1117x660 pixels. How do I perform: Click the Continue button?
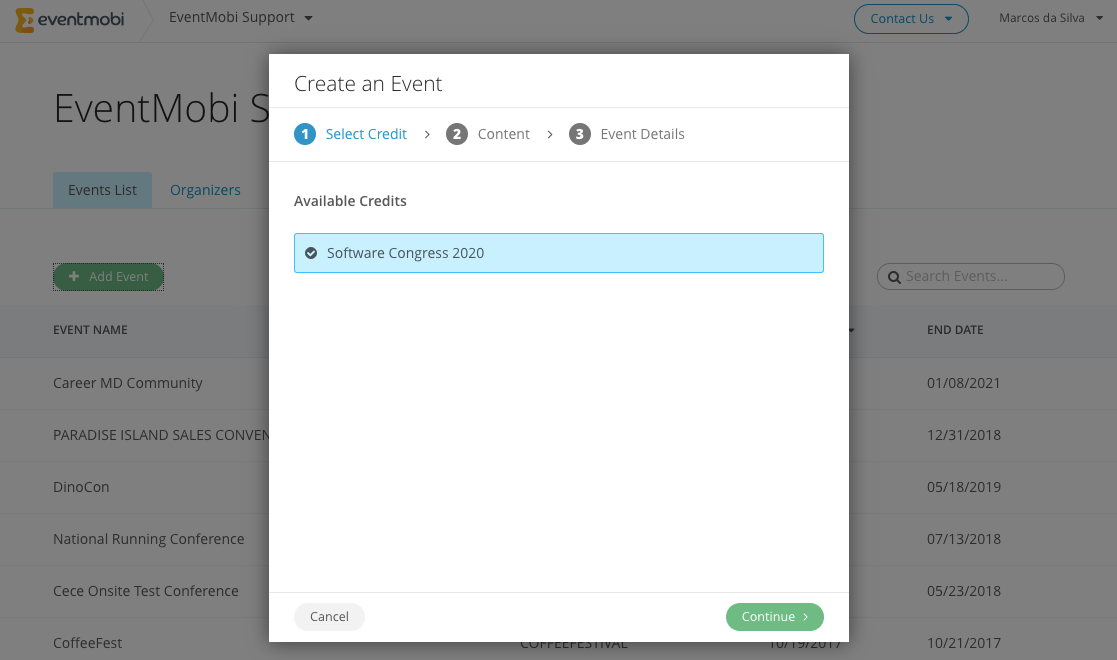point(774,617)
